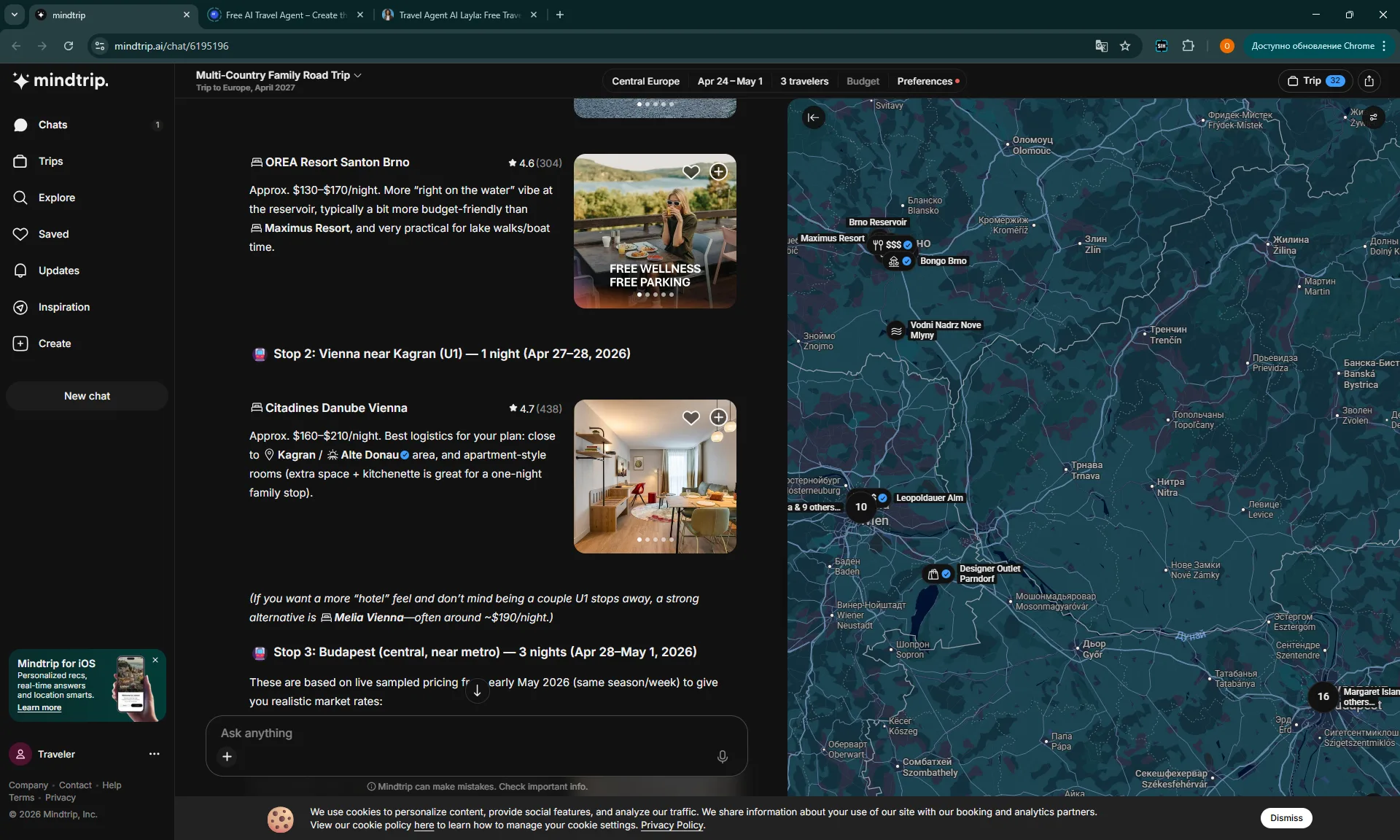
Task: Close the Mindtrip for iOS promo
Action: click(155, 660)
